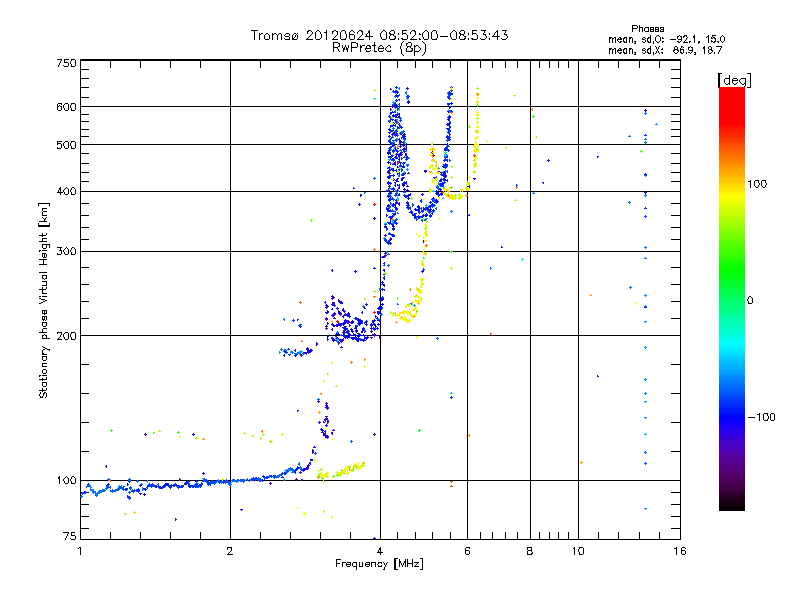Viewport: 800px width, 600px height.
Task: Click the x-axis tick '10'
Action: tap(578, 551)
